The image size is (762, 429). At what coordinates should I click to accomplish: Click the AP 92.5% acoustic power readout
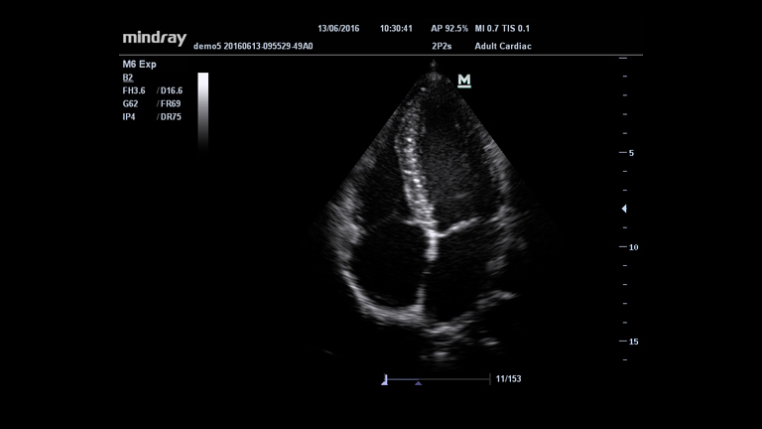pyautogui.click(x=450, y=30)
